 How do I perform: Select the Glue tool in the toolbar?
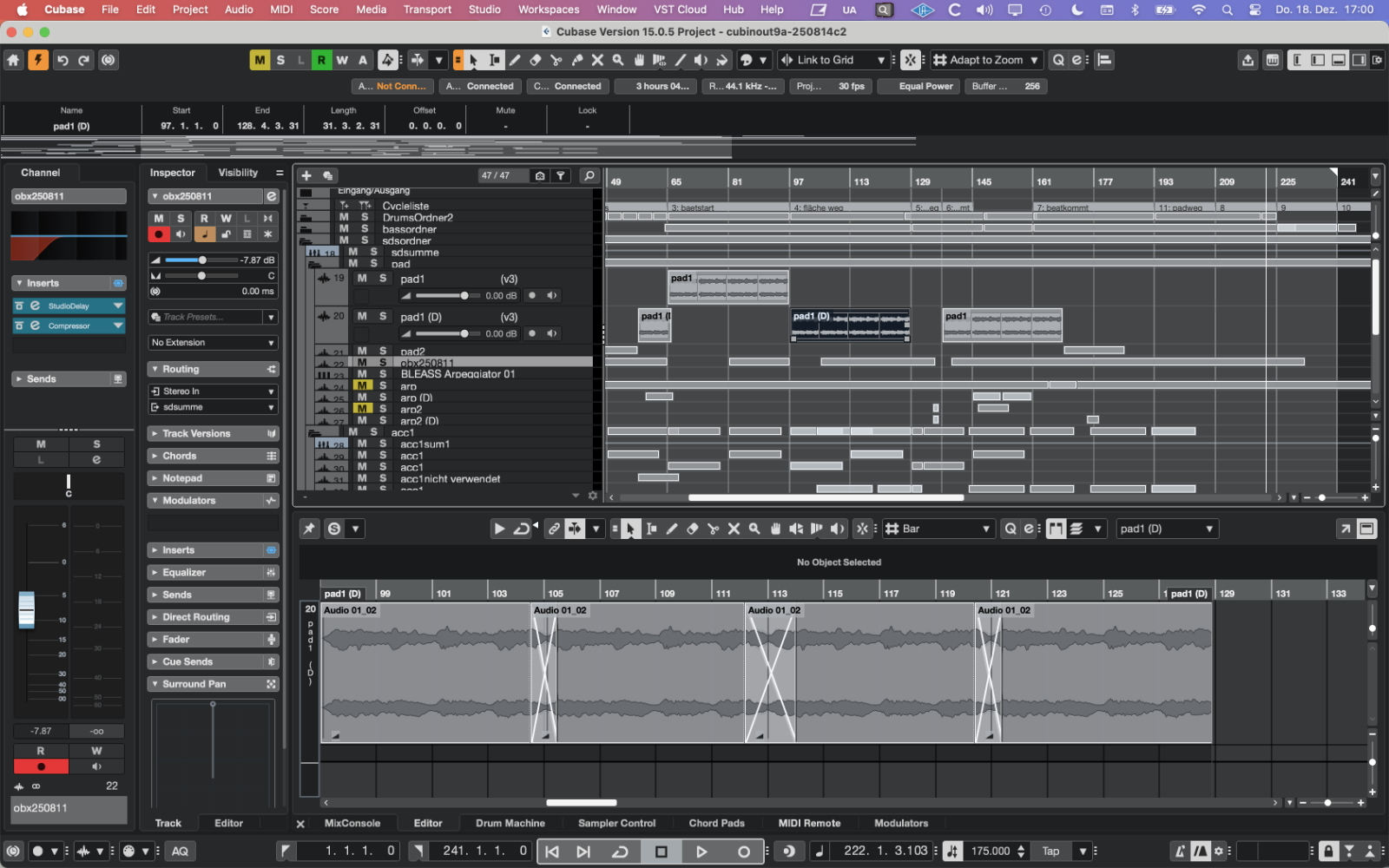tap(576, 60)
